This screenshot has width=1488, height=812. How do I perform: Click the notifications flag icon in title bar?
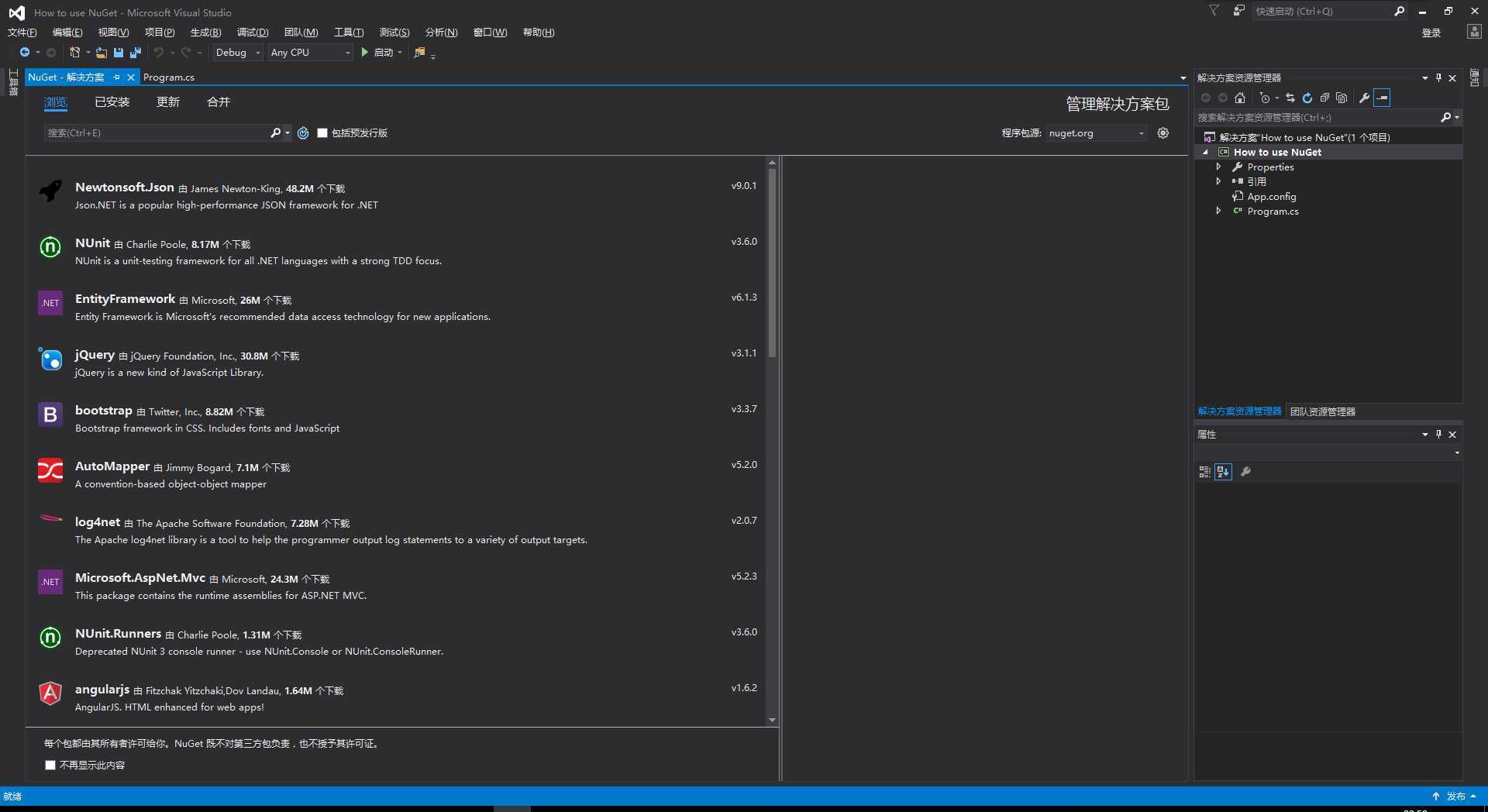click(x=1214, y=10)
